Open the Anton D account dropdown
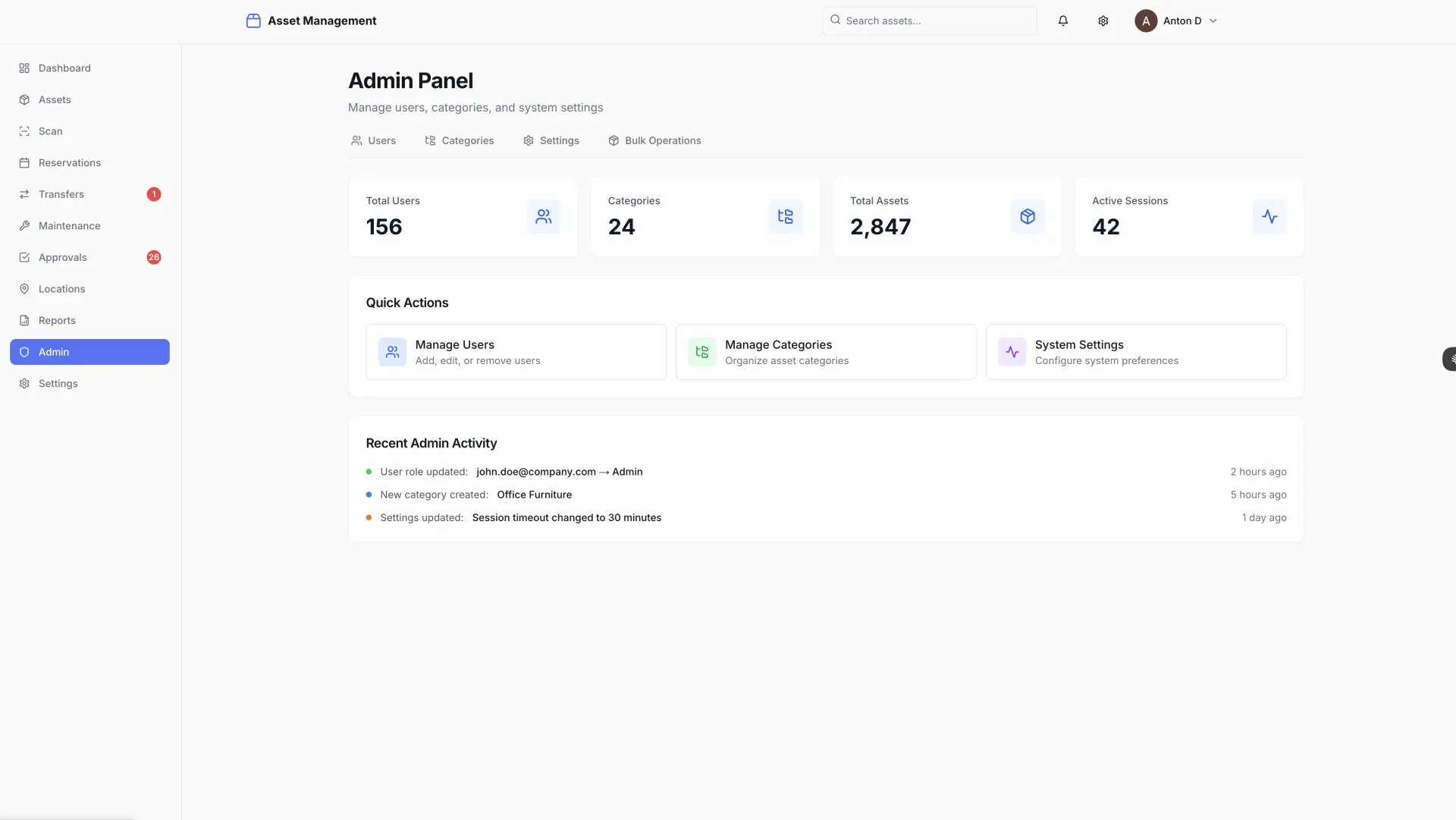Viewport: 1456px width, 820px height. point(1177,20)
